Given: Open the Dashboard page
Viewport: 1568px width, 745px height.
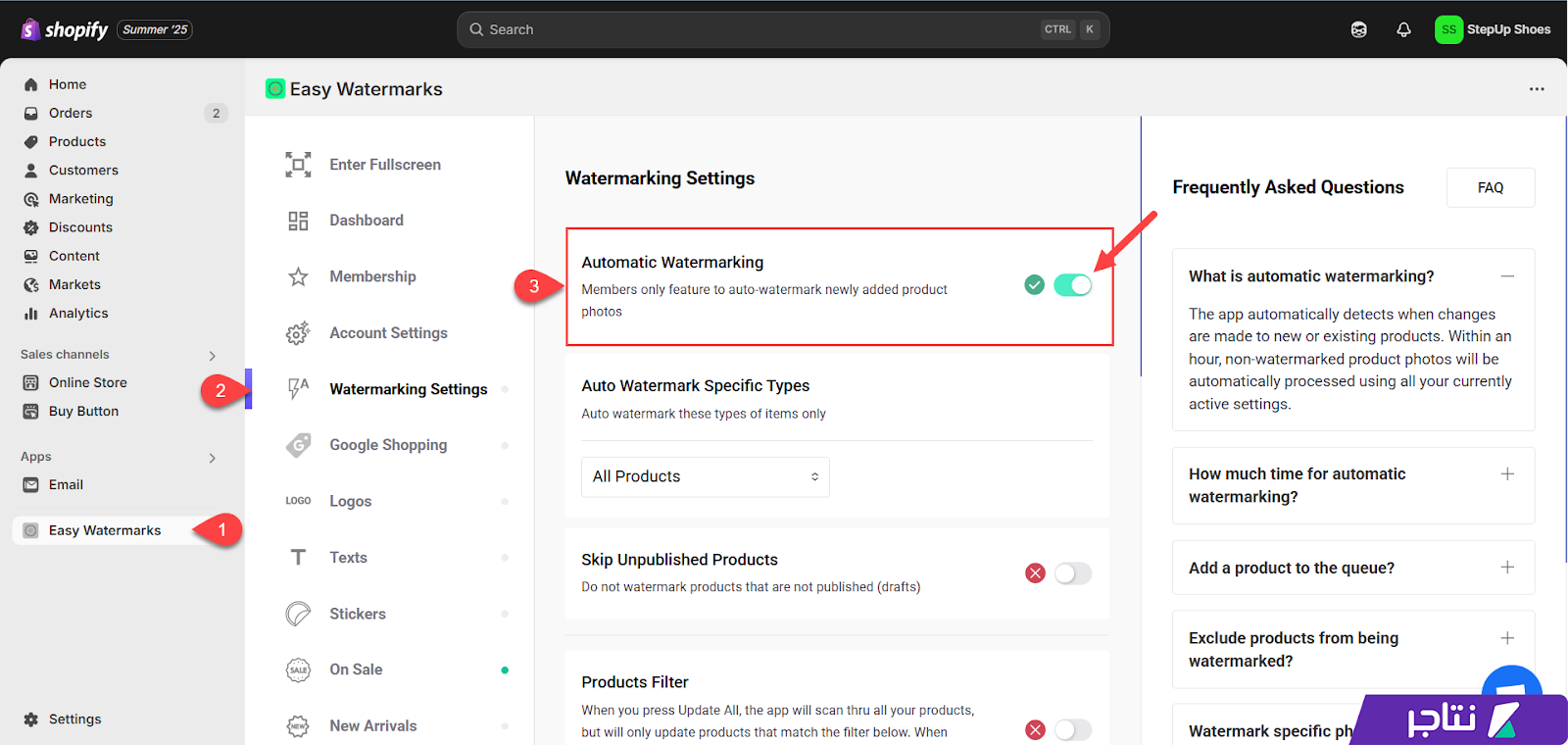Looking at the screenshot, I should [367, 221].
